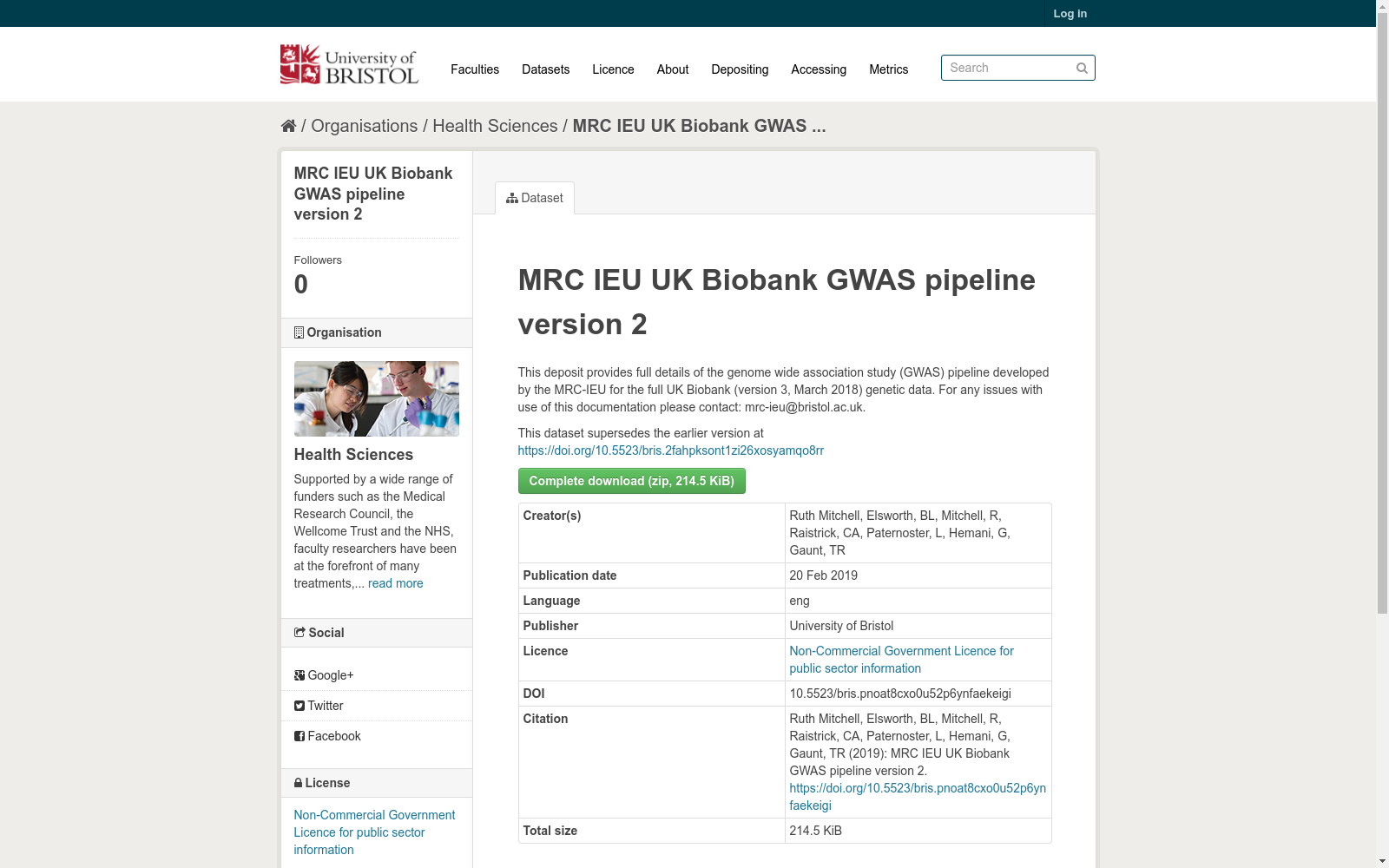The height and width of the screenshot is (868, 1389).
Task: Open the Depositing menu item
Action: click(740, 69)
